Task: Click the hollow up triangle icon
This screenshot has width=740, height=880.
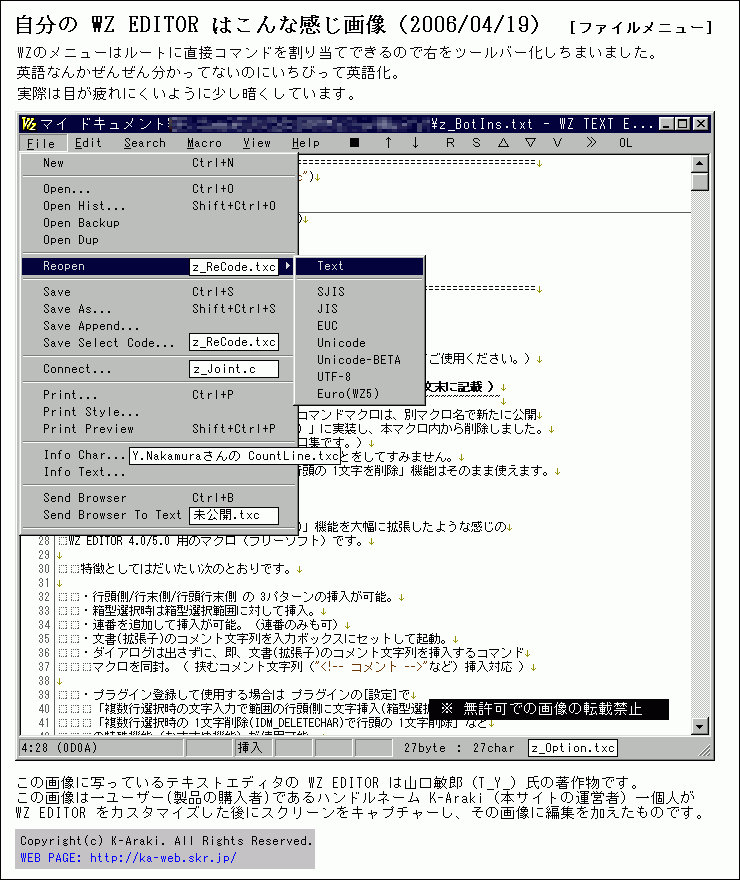Action: point(503,143)
